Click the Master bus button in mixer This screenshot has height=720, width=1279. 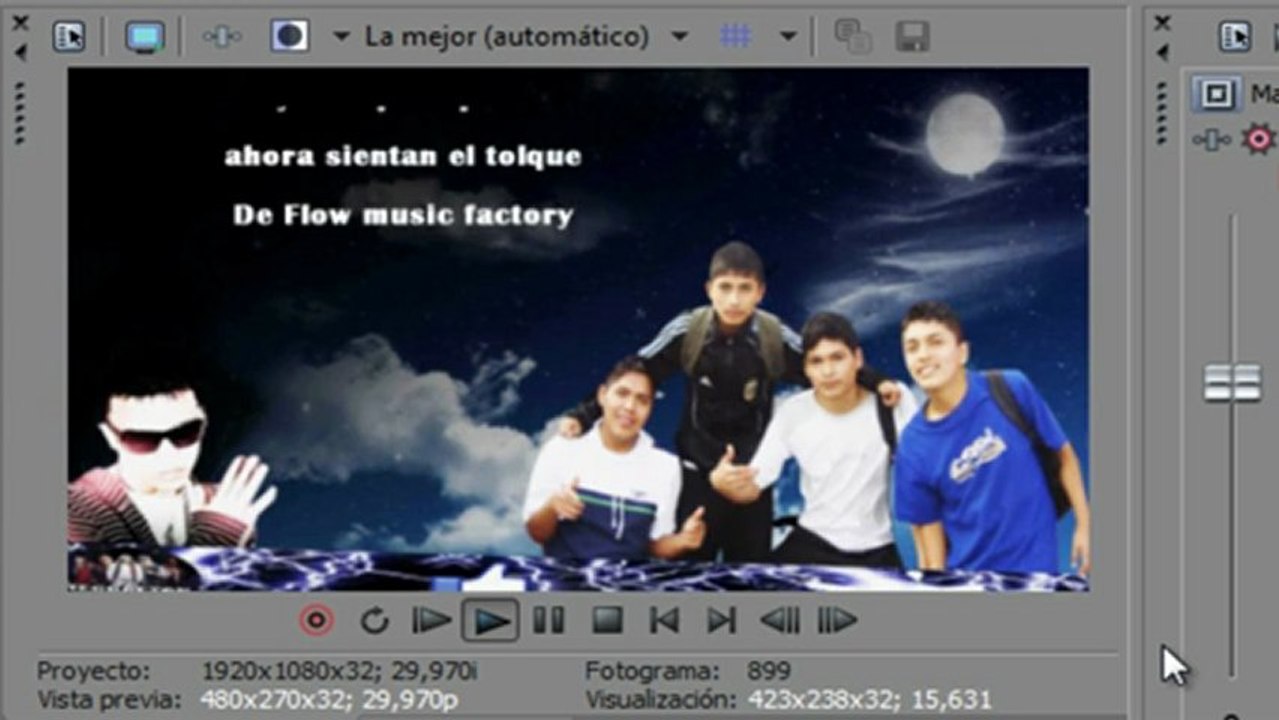click(x=1216, y=94)
